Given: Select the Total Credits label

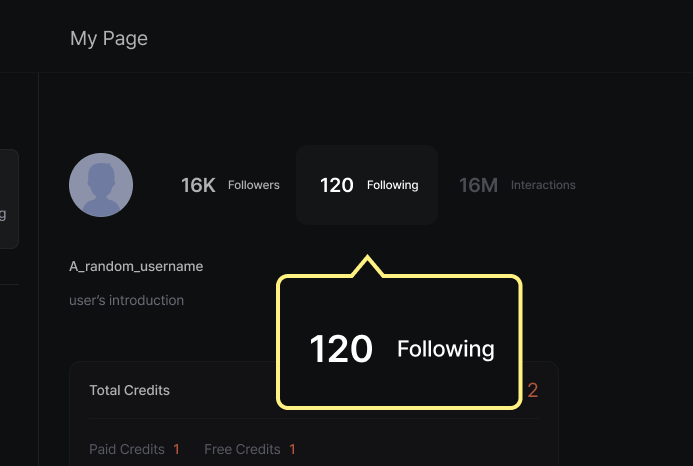Looking at the screenshot, I should coord(129,390).
